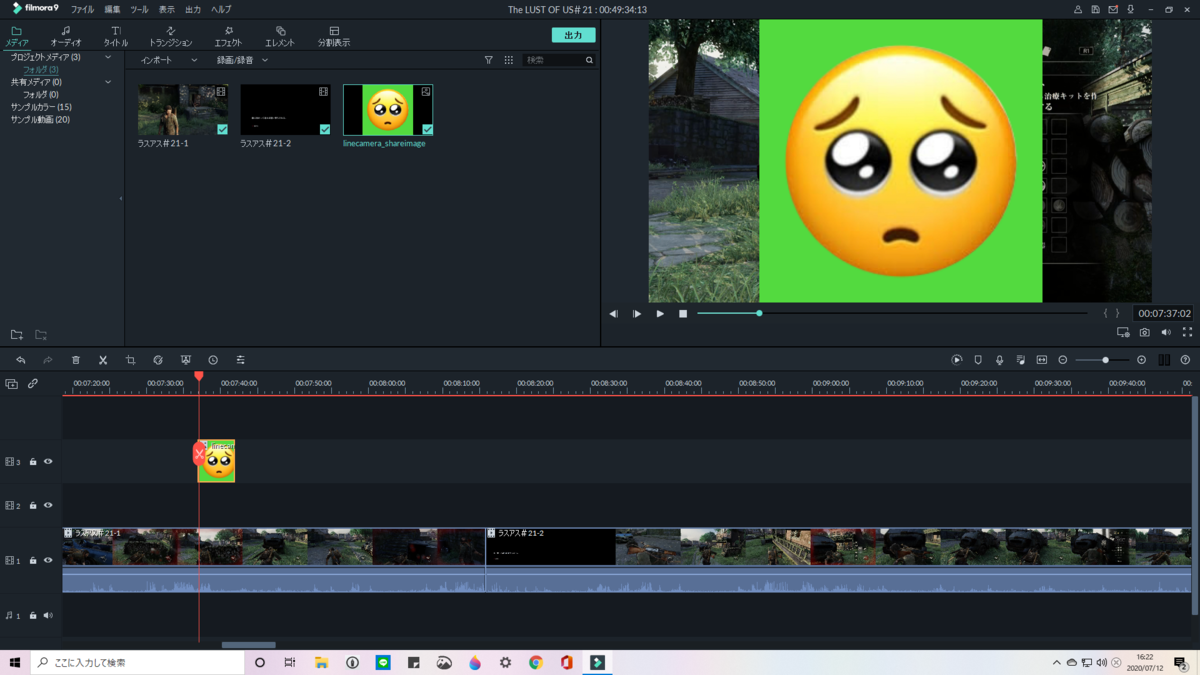Open the 表示 menu

pyautogui.click(x=166, y=9)
